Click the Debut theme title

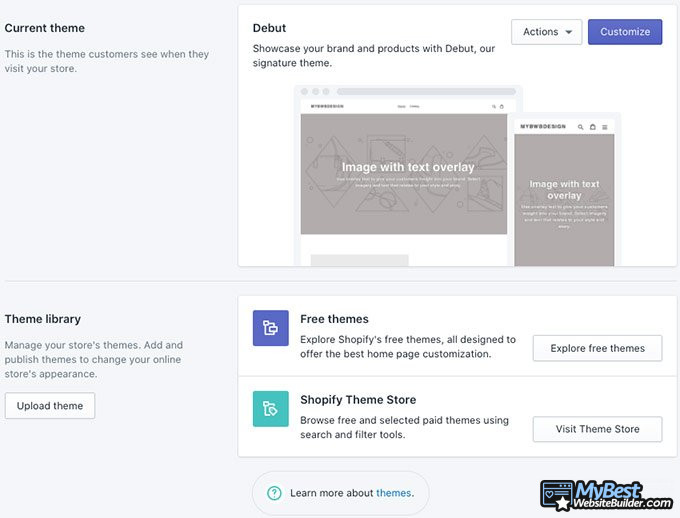pos(269,28)
